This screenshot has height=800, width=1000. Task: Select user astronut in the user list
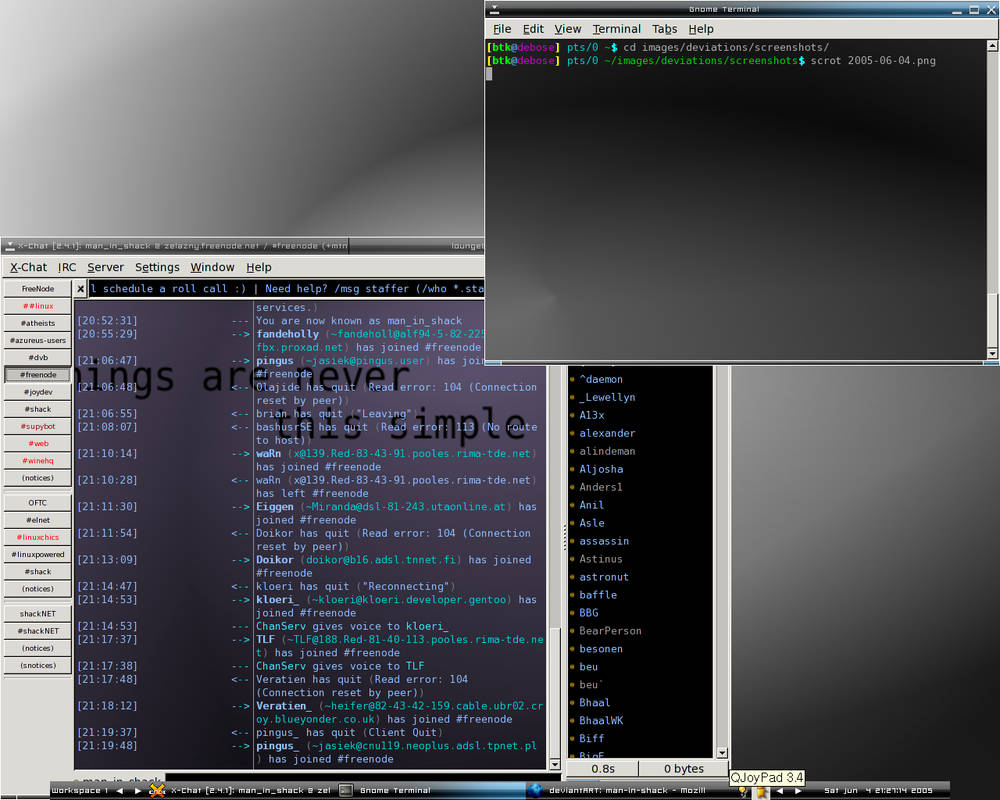[603, 577]
